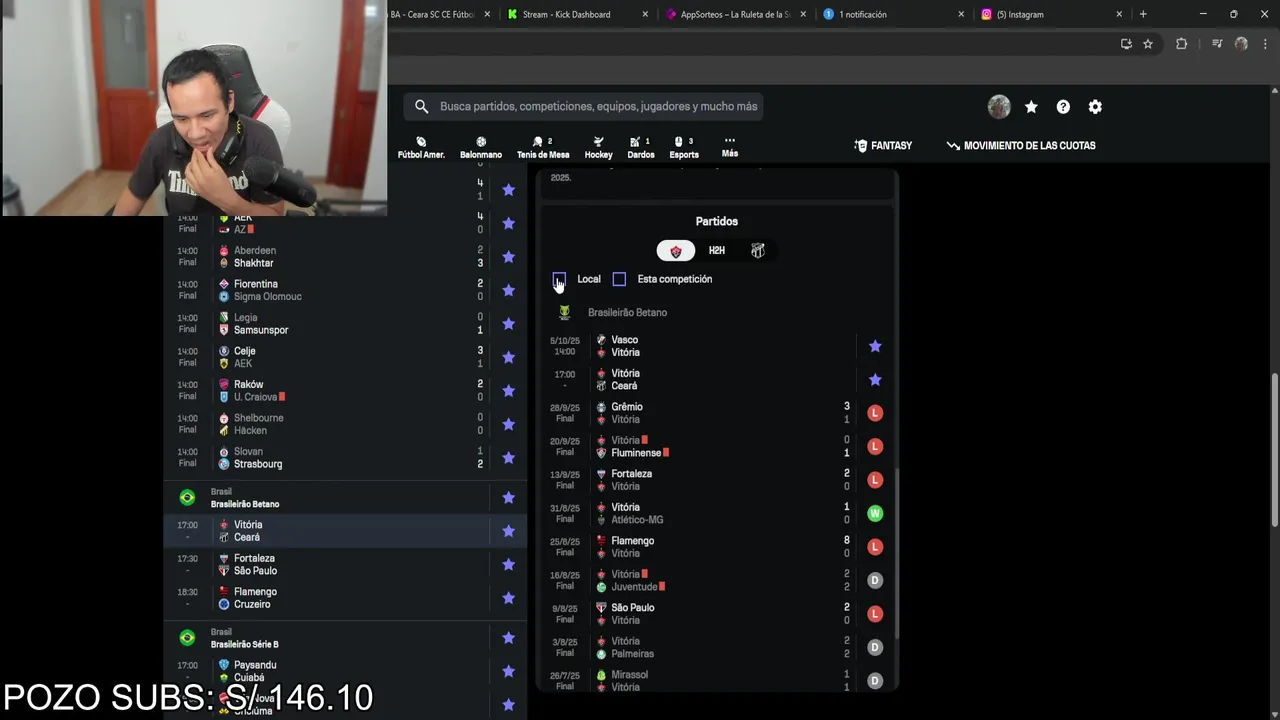Open the Balonmano sport category
This screenshot has width=1280, height=720.
pyautogui.click(x=481, y=147)
